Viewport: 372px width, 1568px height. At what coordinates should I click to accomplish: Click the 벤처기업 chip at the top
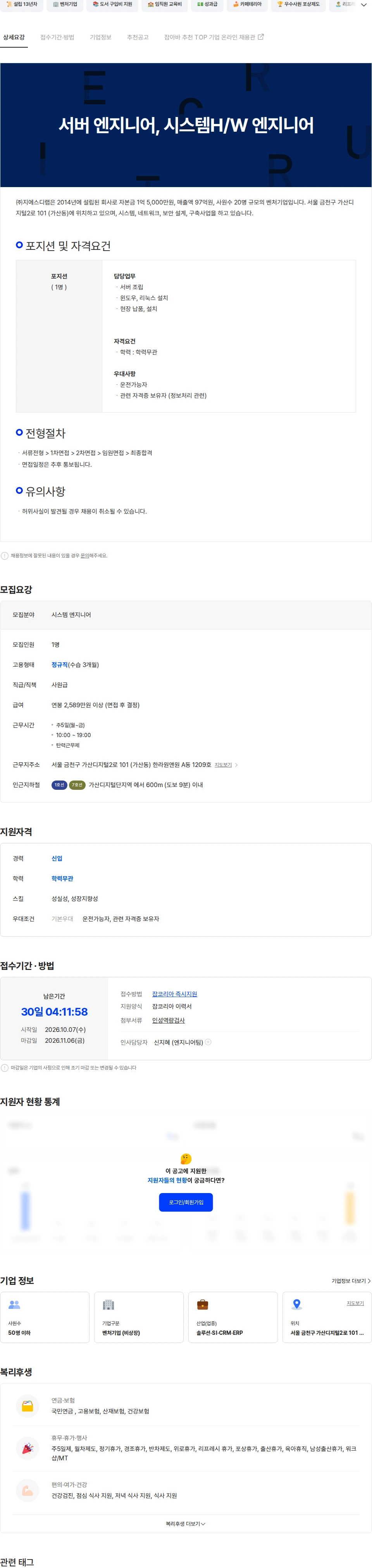coord(65,4)
